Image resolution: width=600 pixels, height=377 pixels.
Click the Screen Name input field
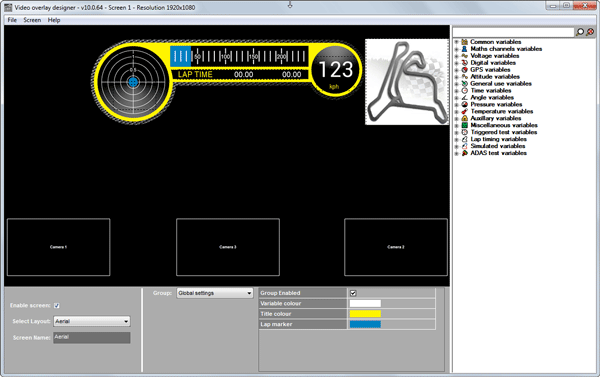pyautogui.click(x=92, y=338)
